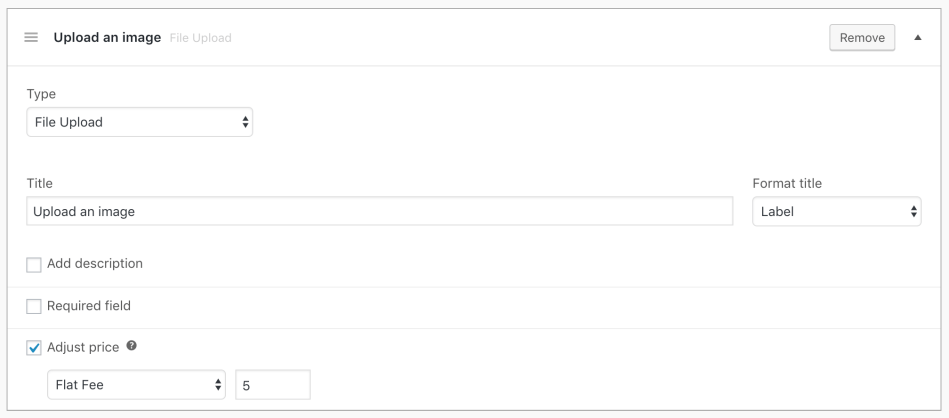The image size is (949, 418).
Task: Click the Adjust price label text
Action: point(83,347)
